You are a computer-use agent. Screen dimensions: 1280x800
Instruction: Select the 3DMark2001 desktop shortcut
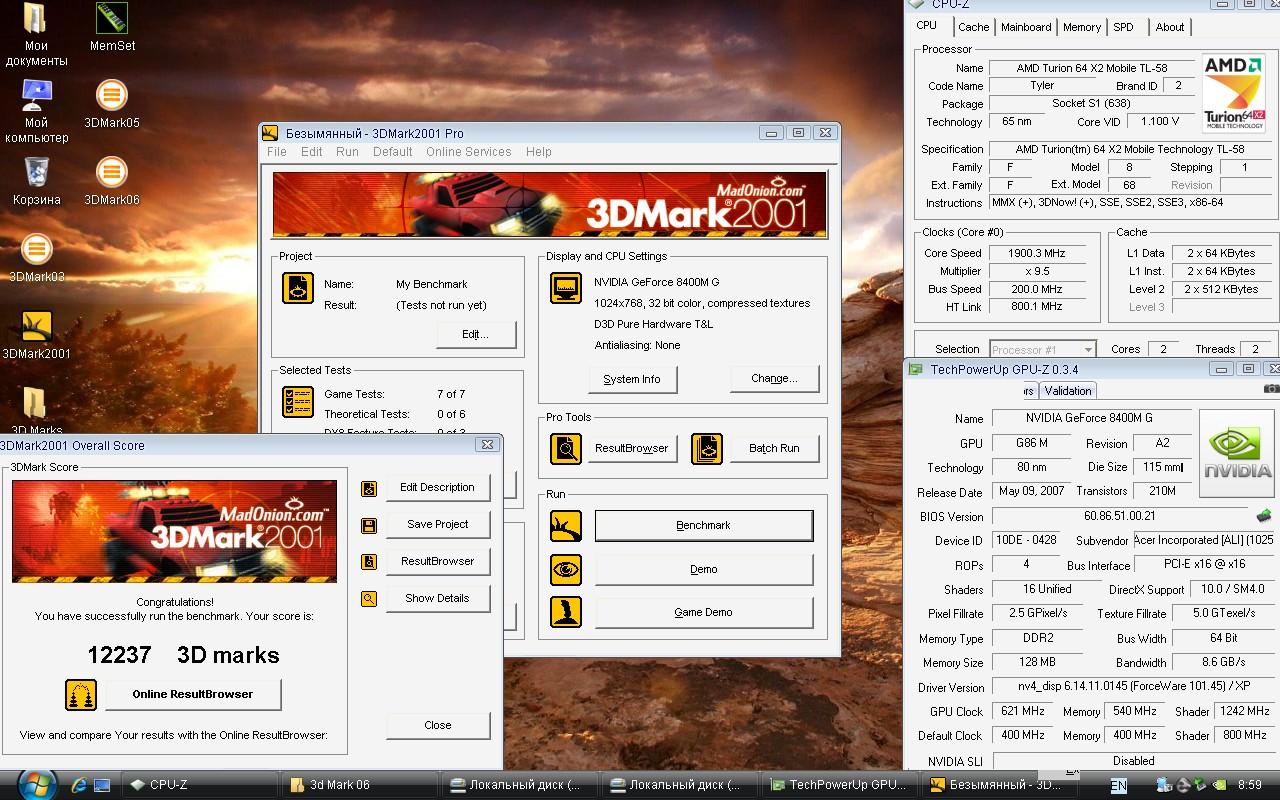coord(36,334)
